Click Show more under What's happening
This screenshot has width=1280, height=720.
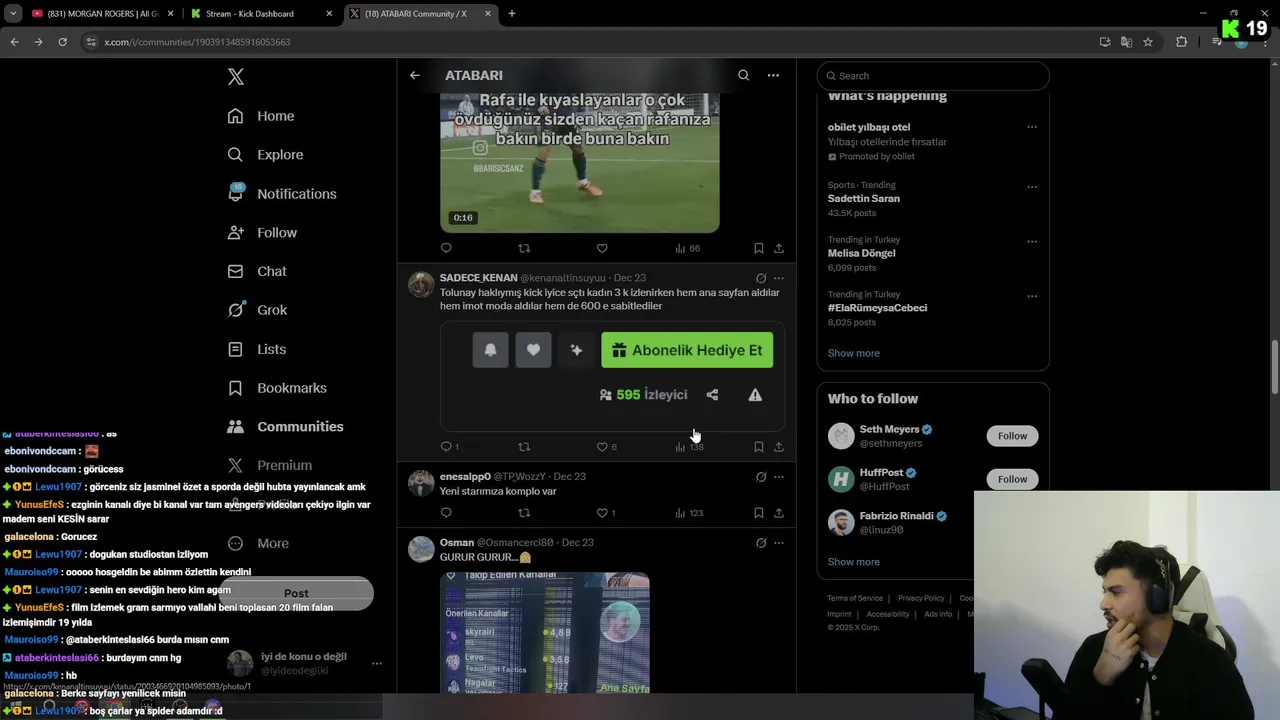[x=853, y=353]
